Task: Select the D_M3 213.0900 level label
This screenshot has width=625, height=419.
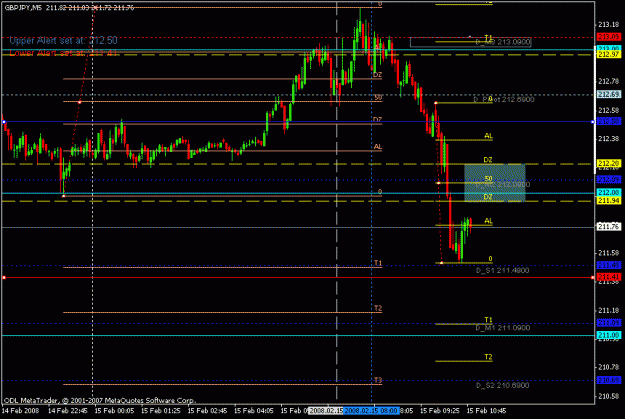Action: (x=503, y=42)
